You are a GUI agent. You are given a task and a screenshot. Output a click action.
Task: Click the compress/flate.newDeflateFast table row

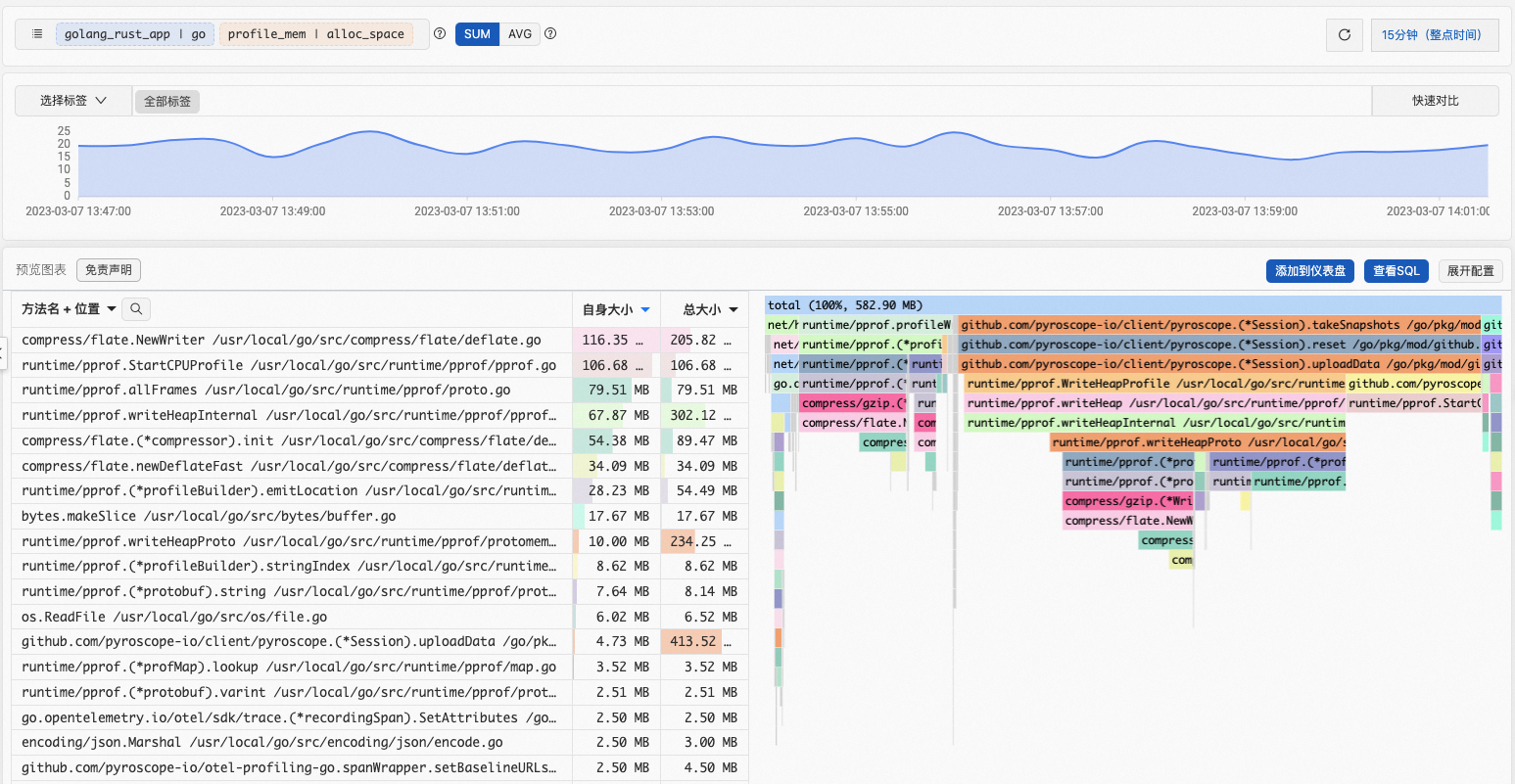(x=380, y=466)
